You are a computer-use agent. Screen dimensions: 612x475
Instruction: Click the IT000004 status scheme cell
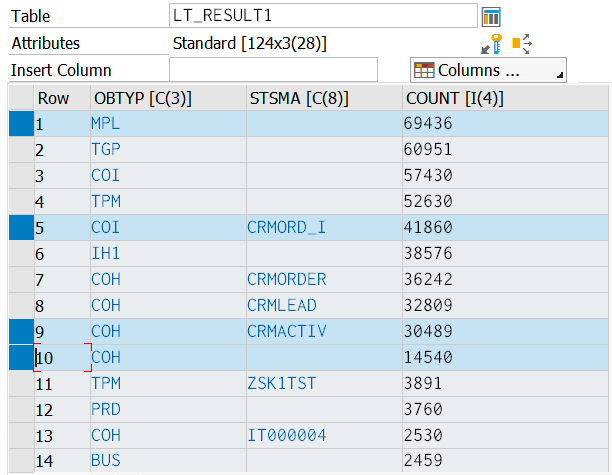click(x=324, y=435)
